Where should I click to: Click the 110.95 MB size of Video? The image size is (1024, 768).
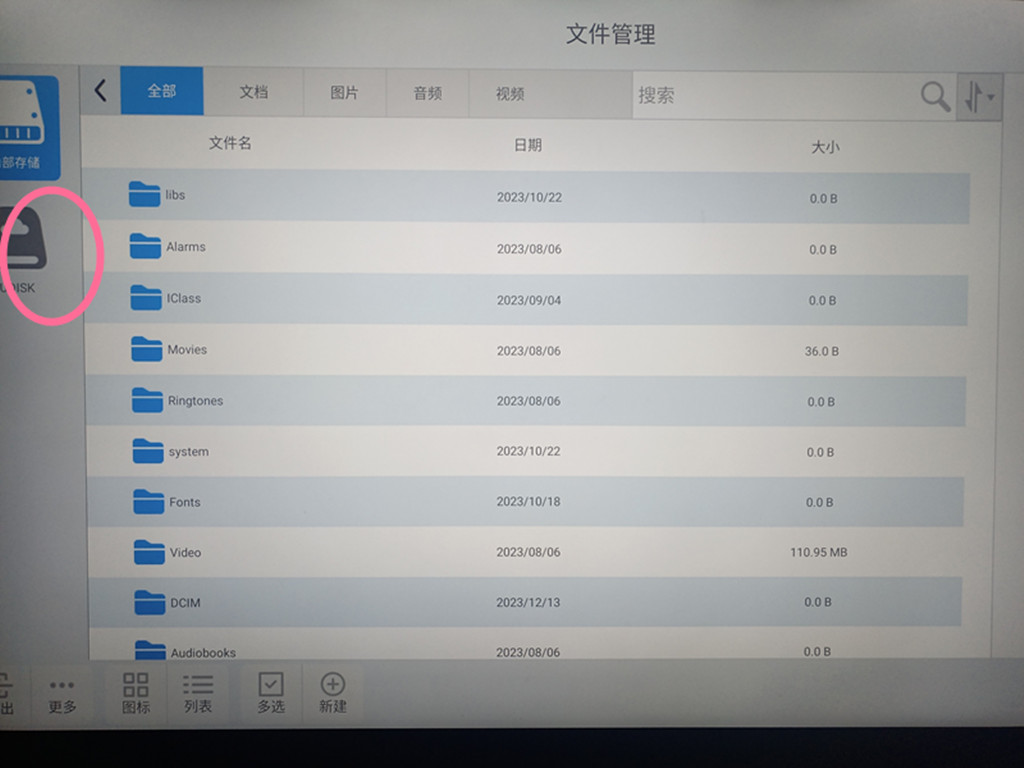click(819, 552)
